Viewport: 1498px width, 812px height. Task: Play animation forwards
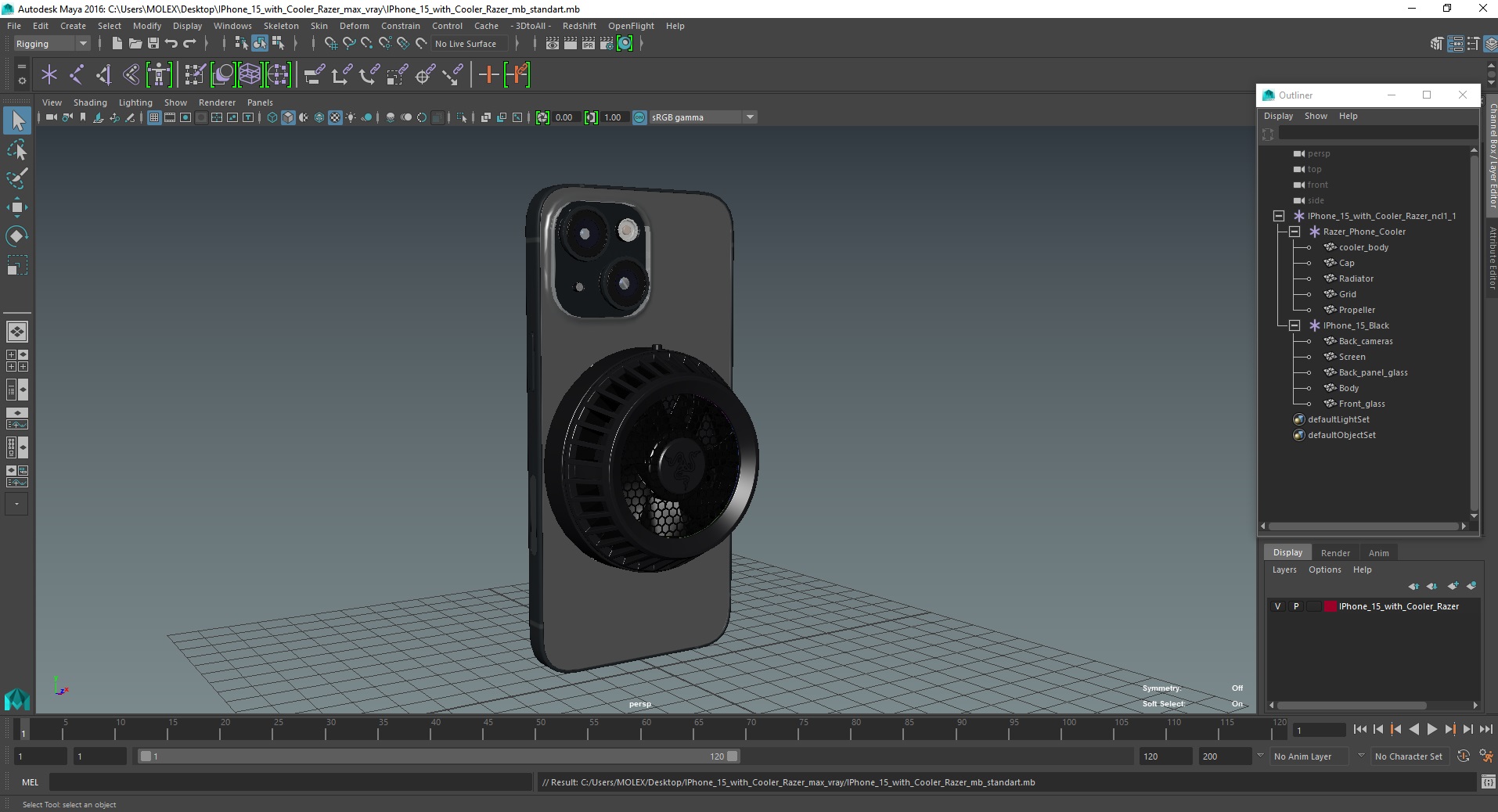coord(1431,729)
